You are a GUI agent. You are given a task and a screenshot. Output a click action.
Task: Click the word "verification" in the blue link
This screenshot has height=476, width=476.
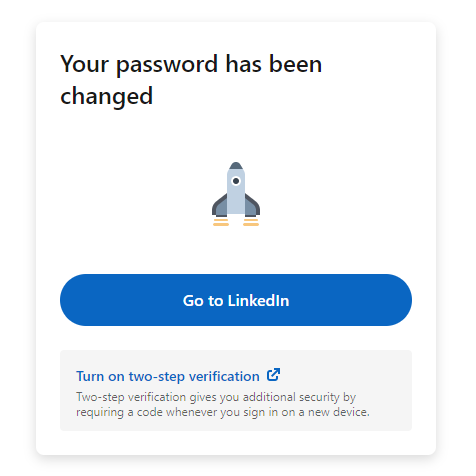click(224, 376)
